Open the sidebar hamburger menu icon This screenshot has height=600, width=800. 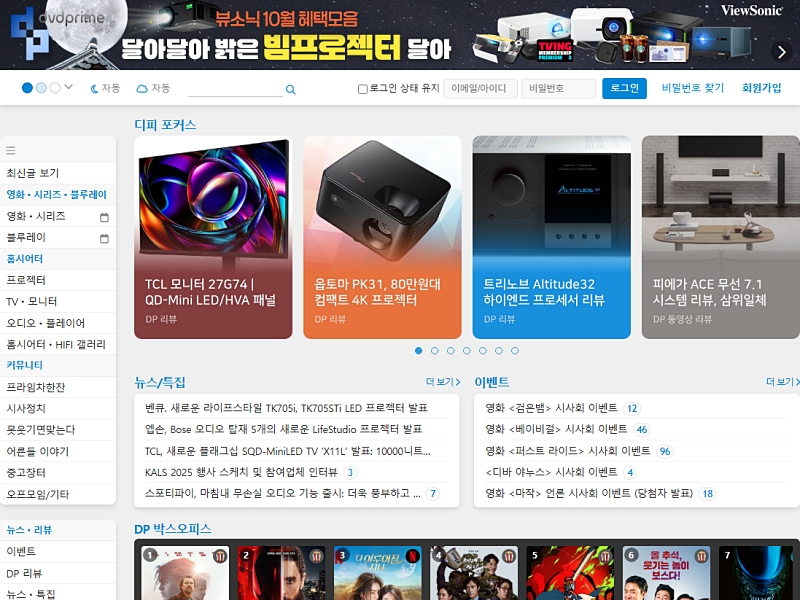coord(11,151)
